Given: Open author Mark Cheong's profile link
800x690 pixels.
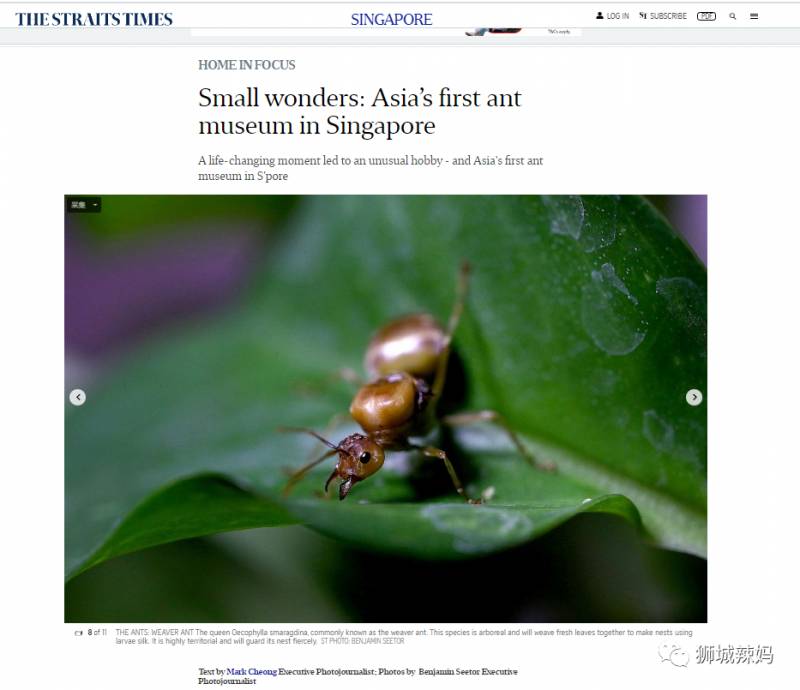Looking at the screenshot, I should pyautogui.click(x=252, y=672).
